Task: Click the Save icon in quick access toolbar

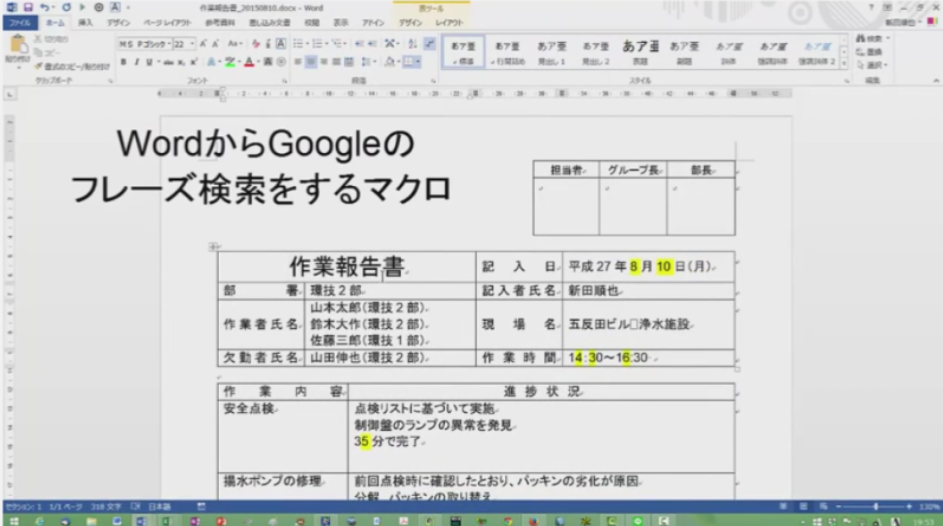Action: tap(27, 7)
